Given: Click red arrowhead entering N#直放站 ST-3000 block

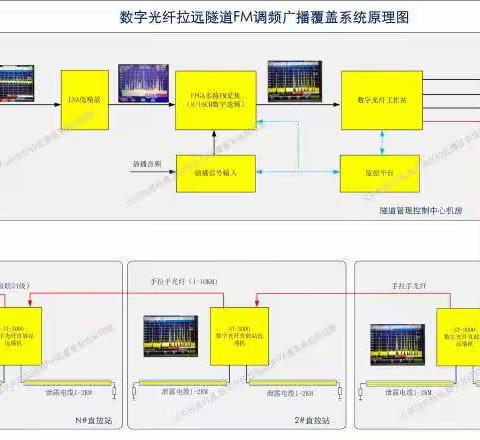Looking at the screenshot, I should [x=30, y=302].
